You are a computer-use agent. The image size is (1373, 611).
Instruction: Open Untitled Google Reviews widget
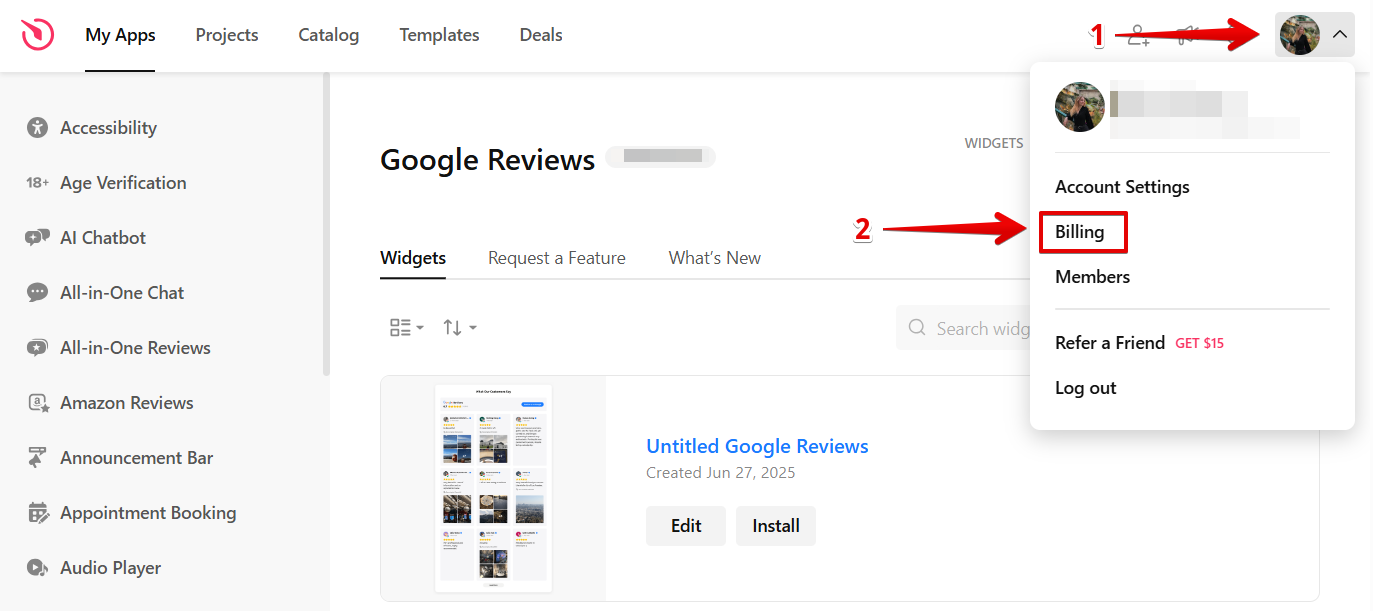pos(757,446)
